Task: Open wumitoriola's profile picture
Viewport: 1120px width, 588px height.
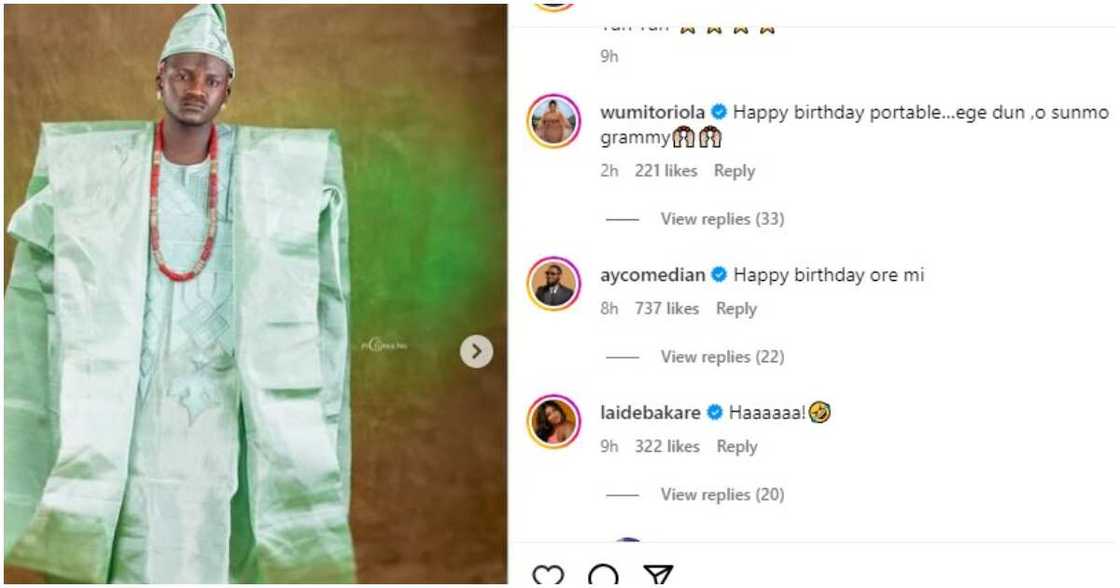Action: [553, 122]
